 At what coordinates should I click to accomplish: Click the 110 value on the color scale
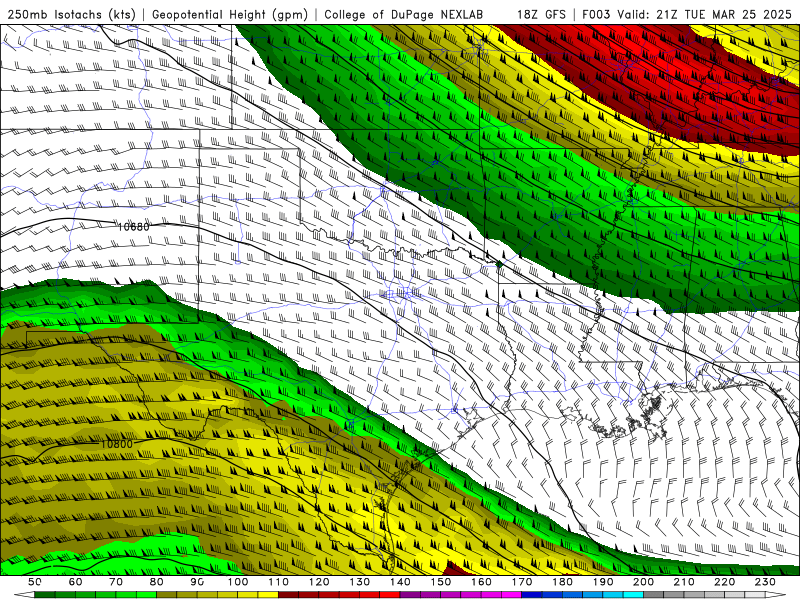(279, 582)
